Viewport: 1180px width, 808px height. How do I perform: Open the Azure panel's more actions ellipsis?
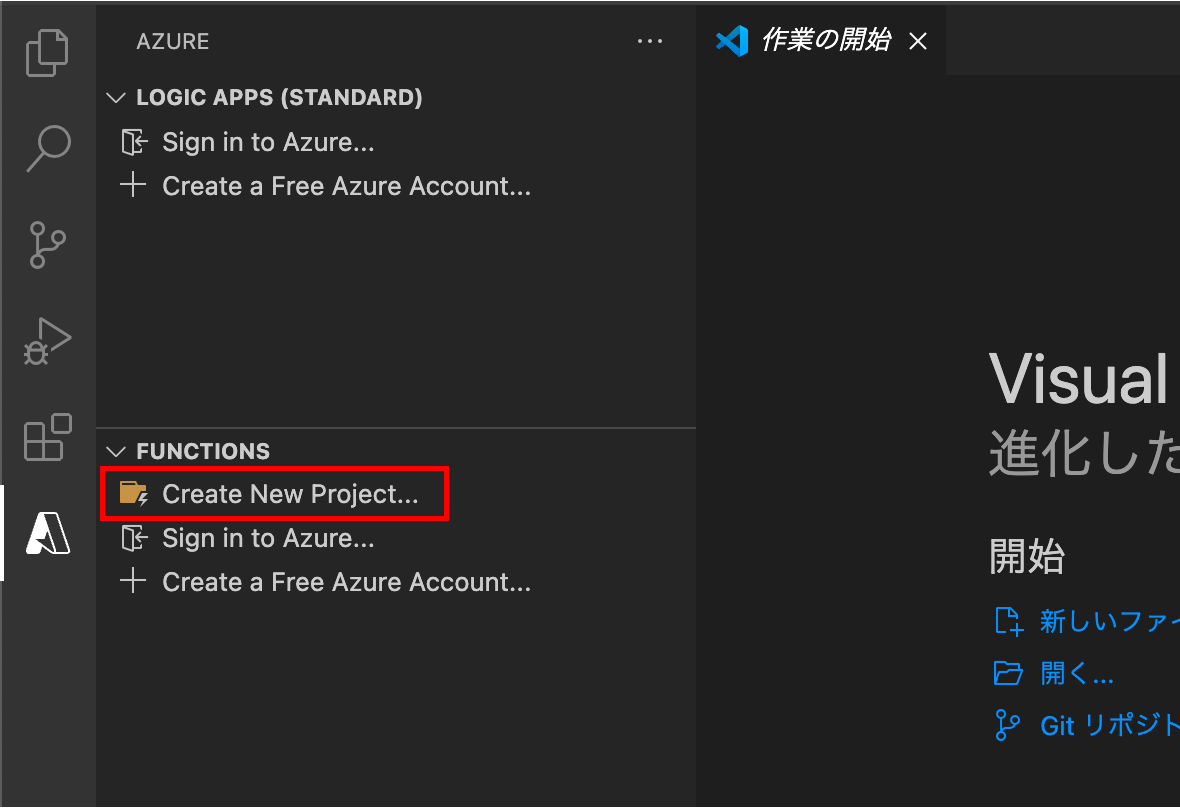[x=650, y=42]
